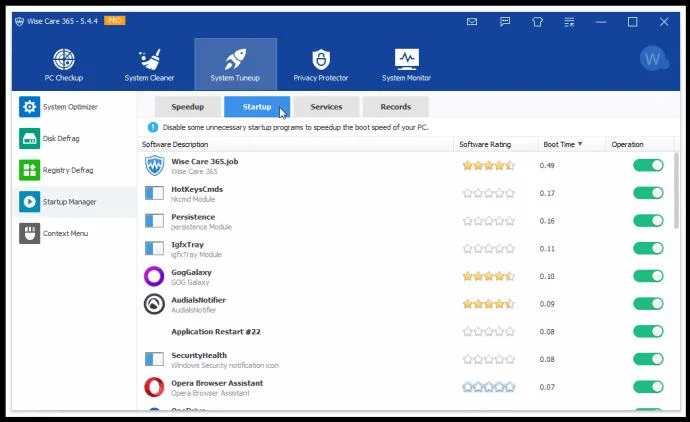Click boot time value 0.17

tap(547, 193)
